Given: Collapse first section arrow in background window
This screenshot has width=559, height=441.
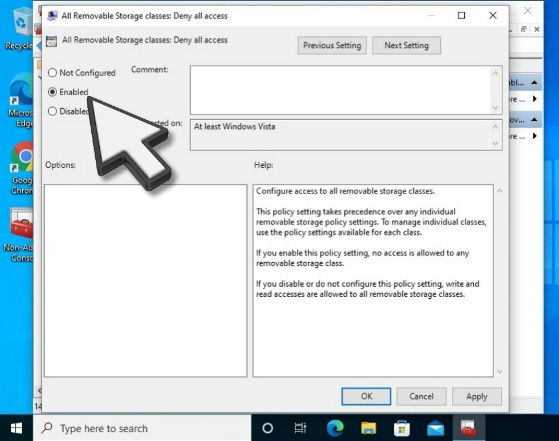Looking at the screenshot, I should click(x=534, y=82).
